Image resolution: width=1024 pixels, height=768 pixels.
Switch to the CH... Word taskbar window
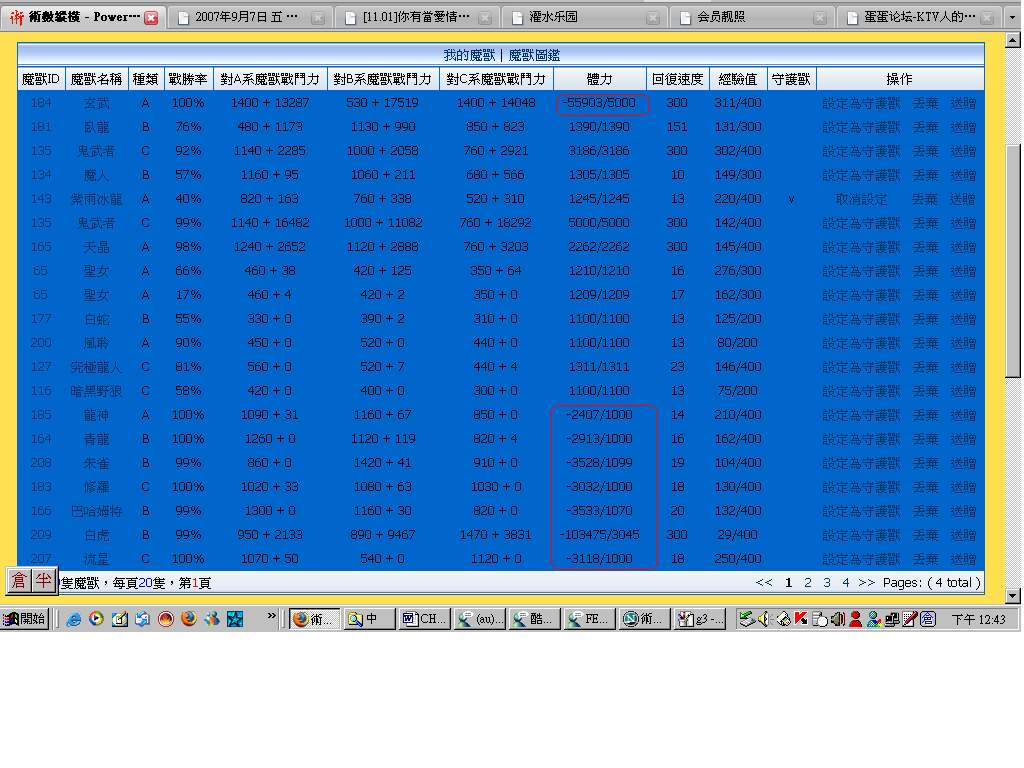pos(424,619)
